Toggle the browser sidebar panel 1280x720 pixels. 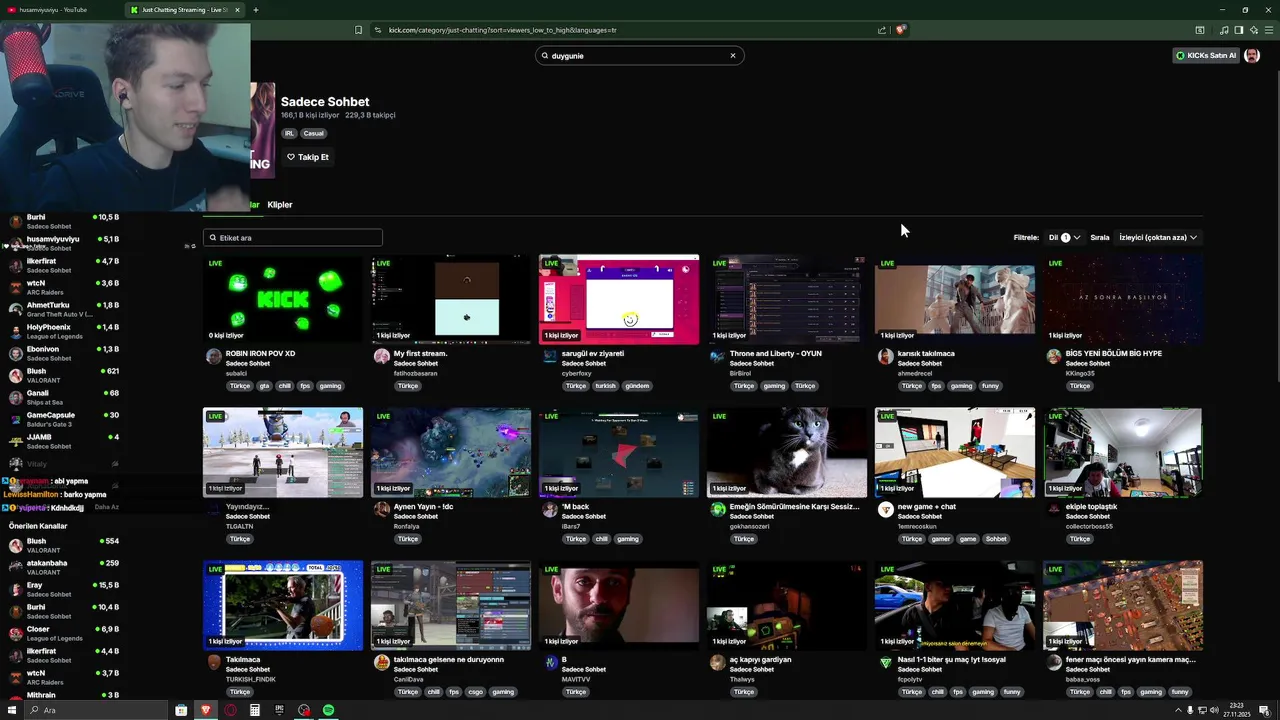point(1239,30)
